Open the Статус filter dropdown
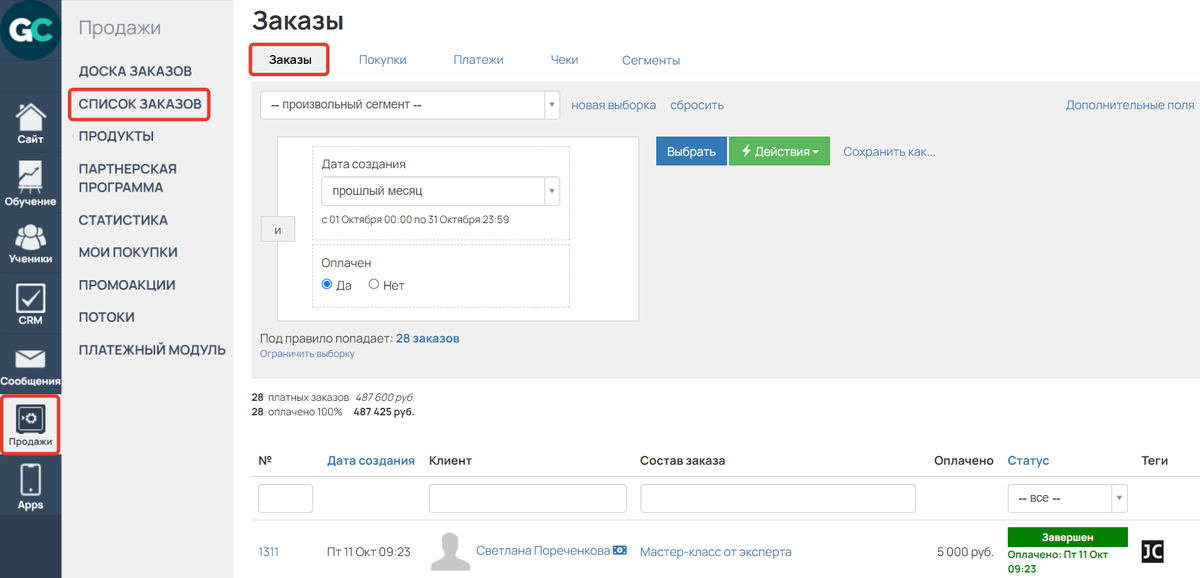The image size is (1200, 578). 1068,498
